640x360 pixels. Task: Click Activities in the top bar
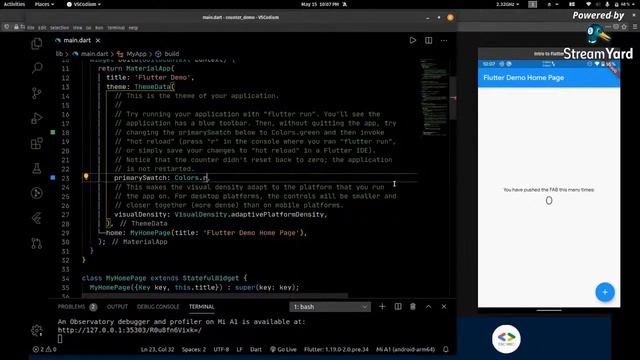14,4
